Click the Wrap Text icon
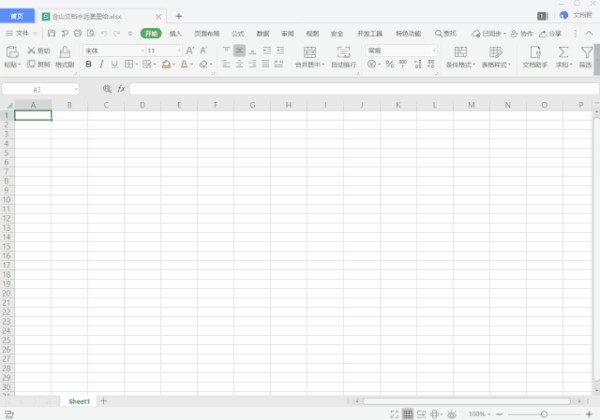The height and width of the screenshot is (420, 600). point(343,52)
